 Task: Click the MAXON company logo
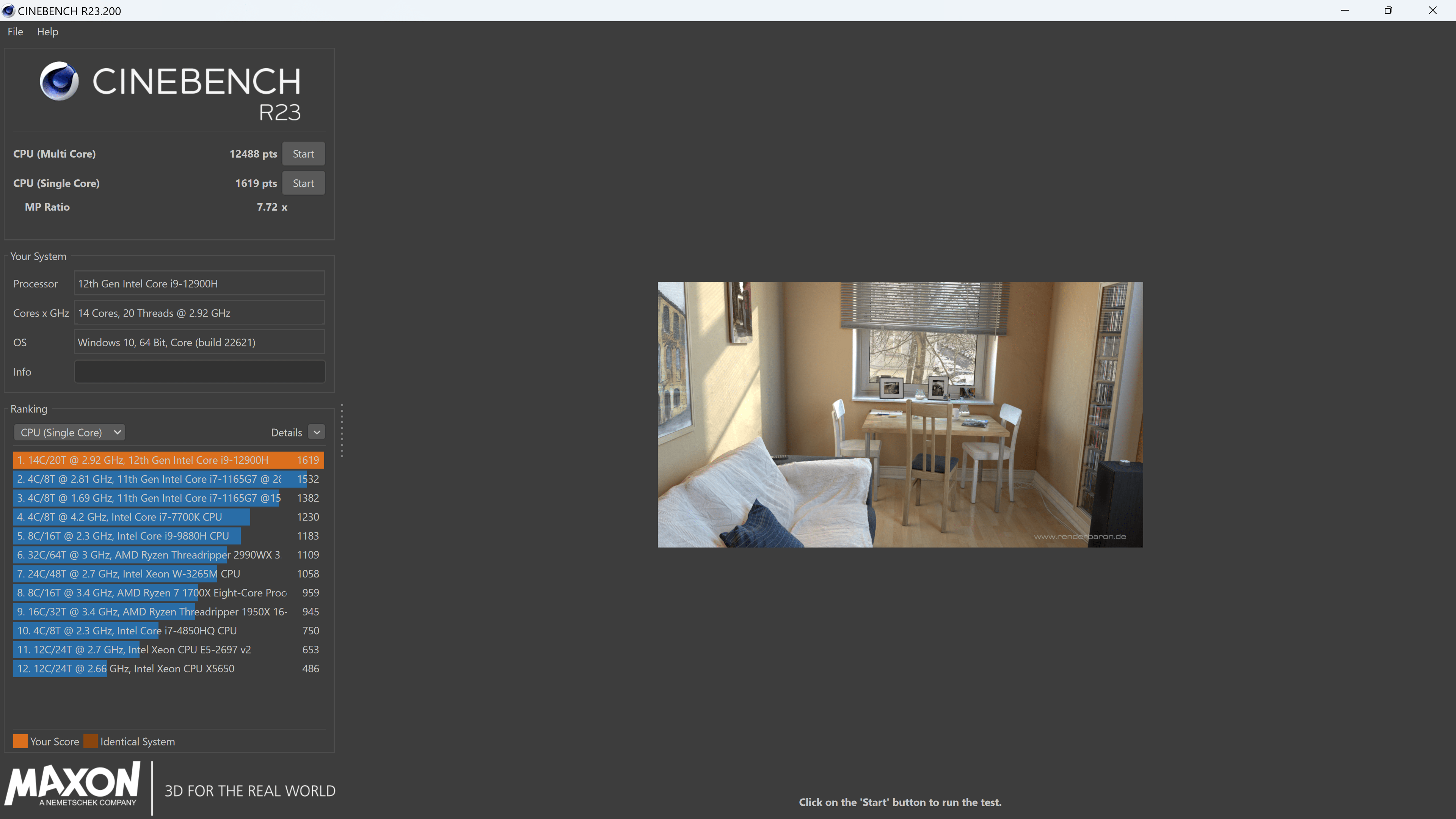(72, 784)
